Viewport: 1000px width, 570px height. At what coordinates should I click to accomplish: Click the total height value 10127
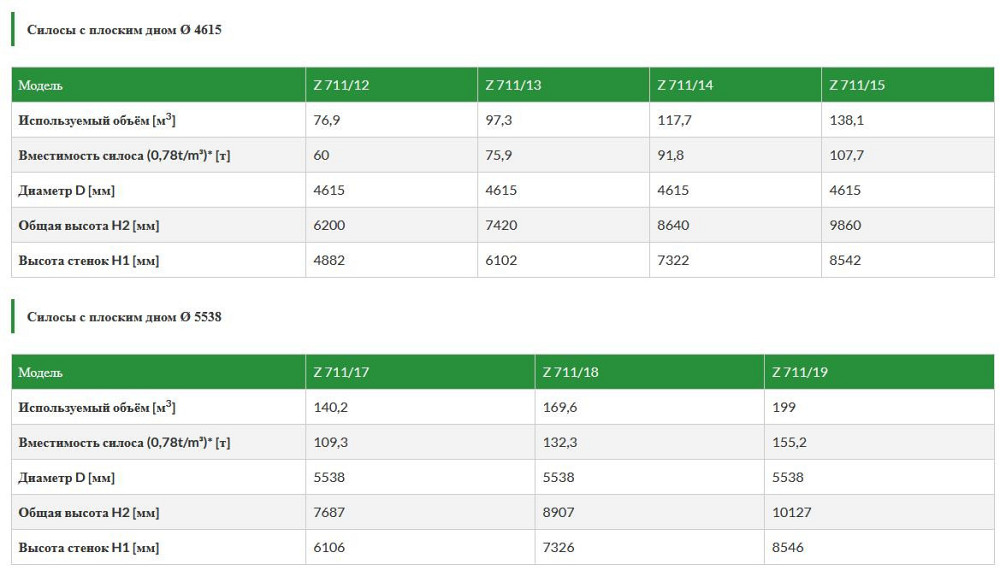pyautogui.click(x=792, y=512)
